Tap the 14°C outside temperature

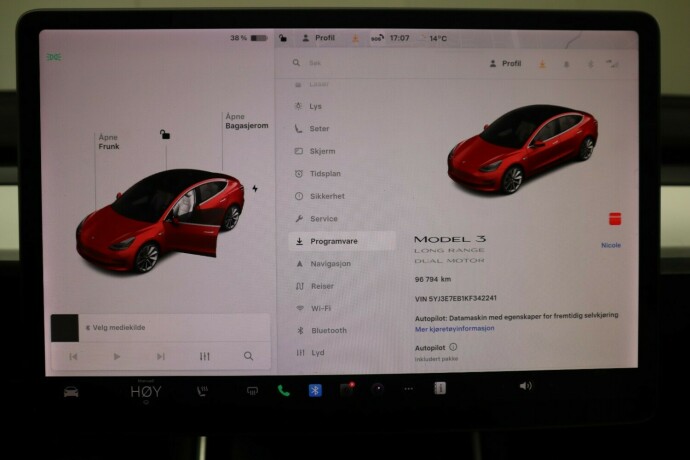(x=438, y=39)
